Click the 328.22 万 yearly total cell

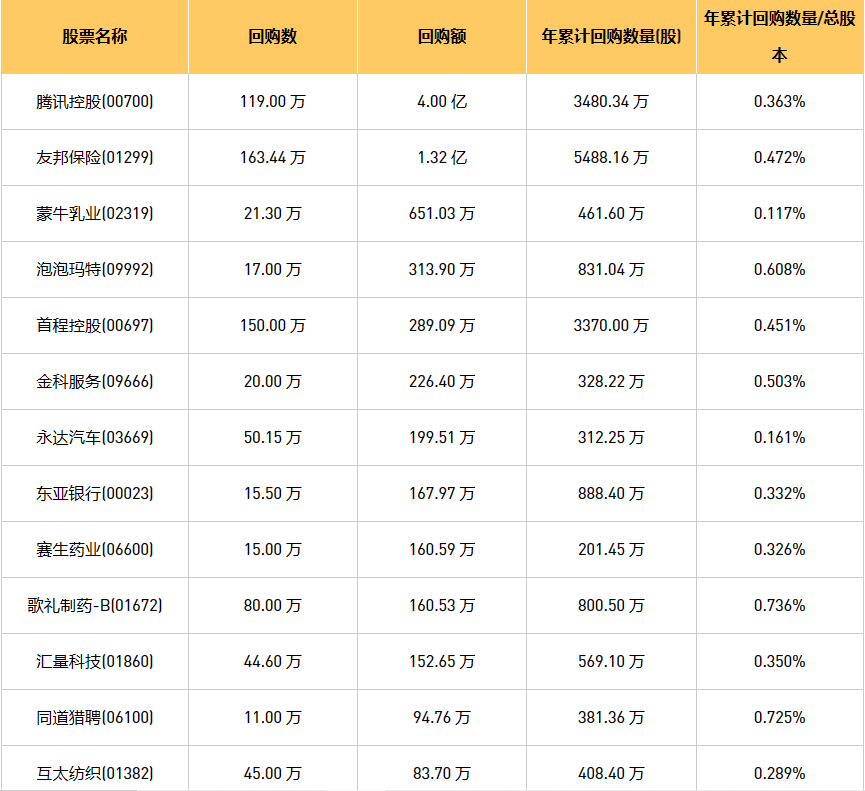pyautogui.click(x=611, y=382)
